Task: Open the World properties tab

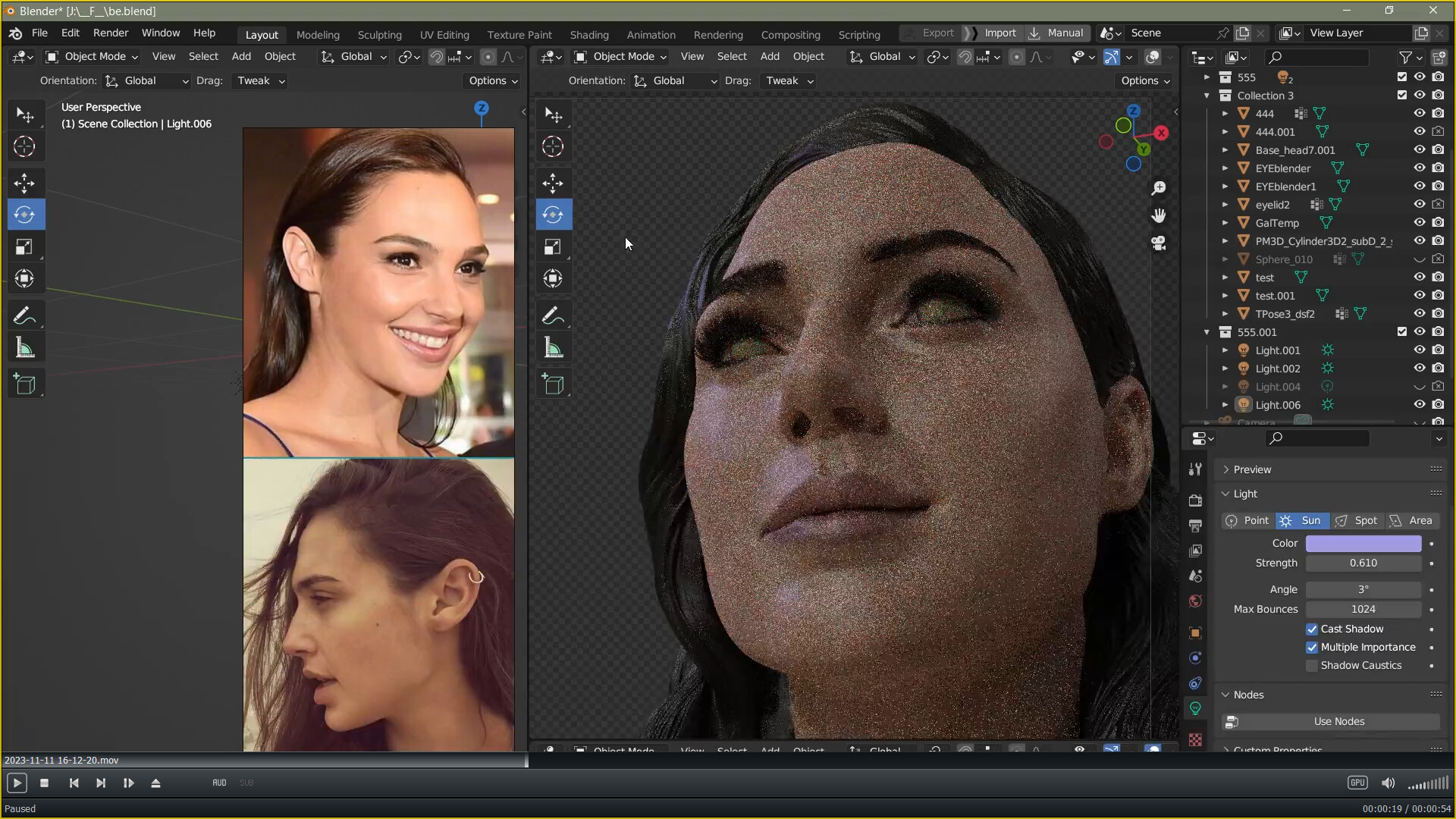Action: click(x=1195, y=601)
